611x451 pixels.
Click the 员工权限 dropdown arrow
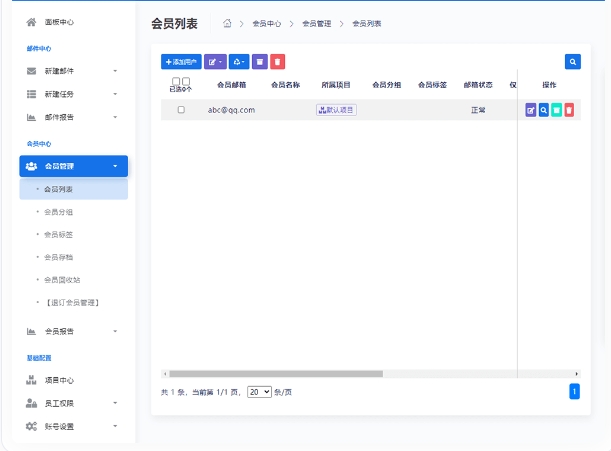(115, 403)
